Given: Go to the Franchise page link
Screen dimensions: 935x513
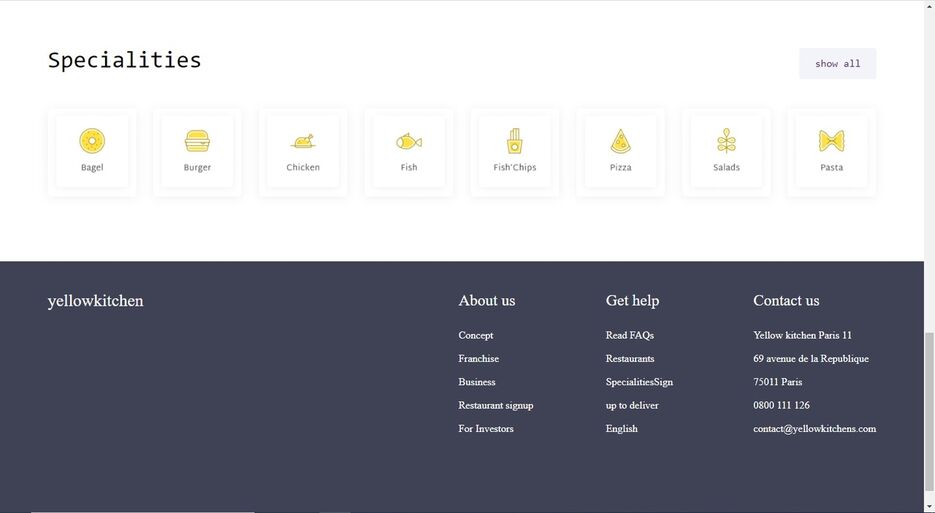Looking at the screenshot, I should coord(478,358).
